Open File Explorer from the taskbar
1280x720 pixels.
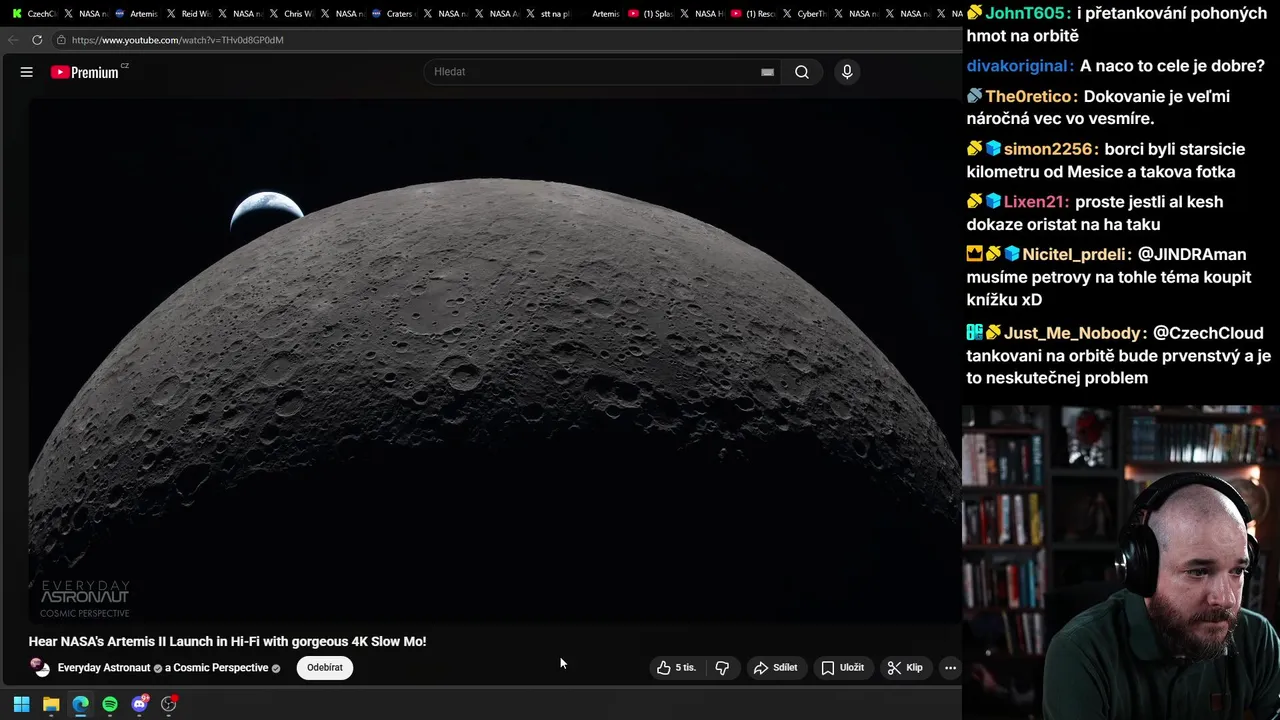point(51,704)
